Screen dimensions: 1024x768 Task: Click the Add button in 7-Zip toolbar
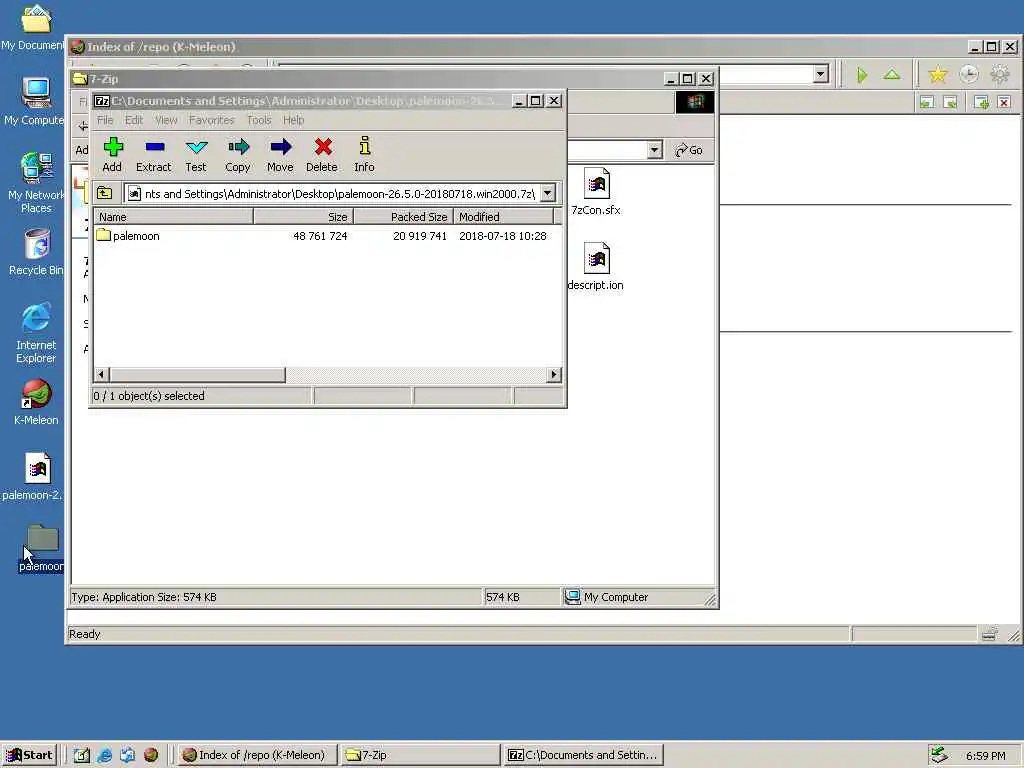point(112,155)
